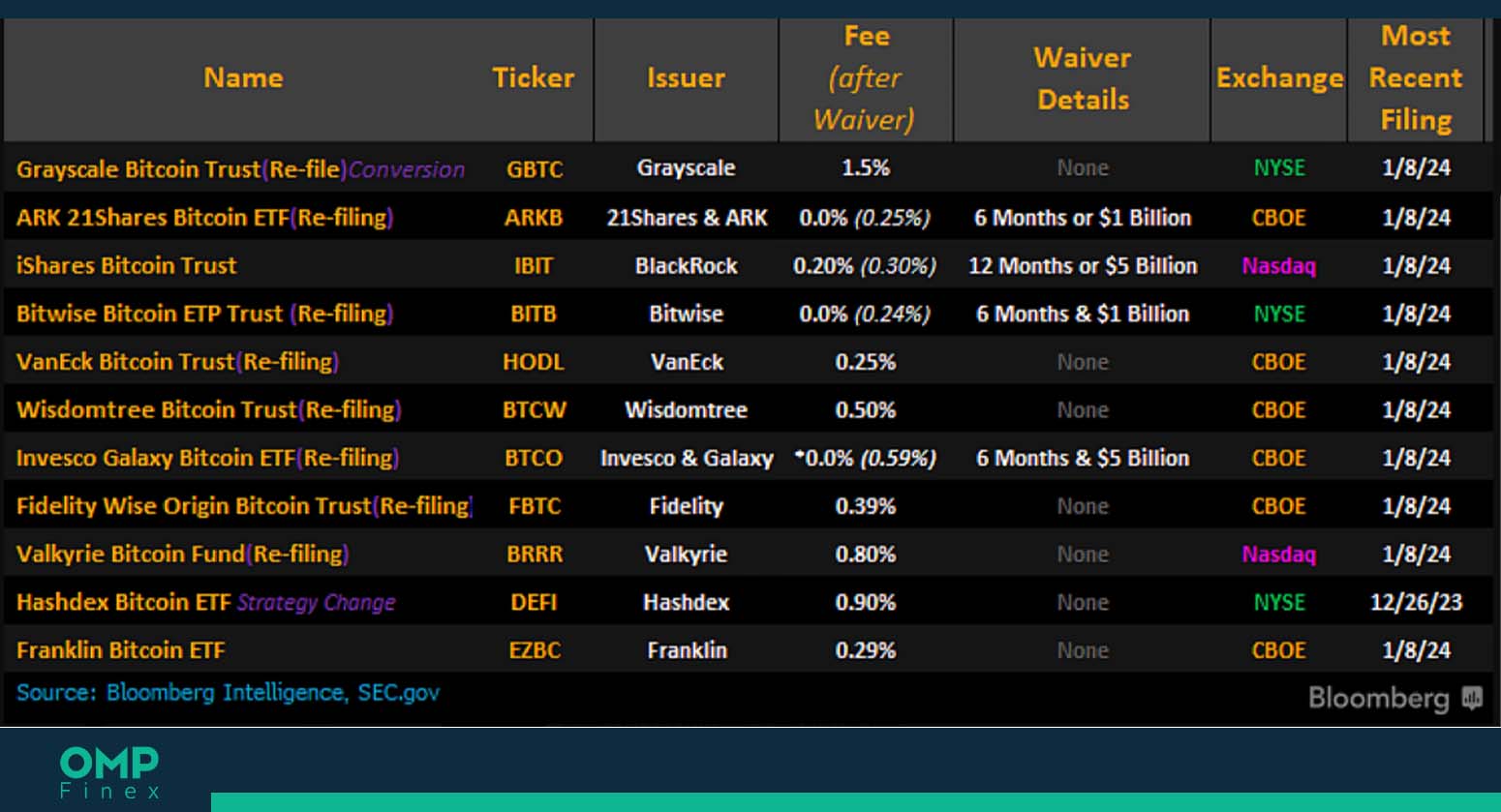Click the ARKB ticker
The height and width of the screenshot is (812, 1501).
pyautogui.click(x=534, y=218)
